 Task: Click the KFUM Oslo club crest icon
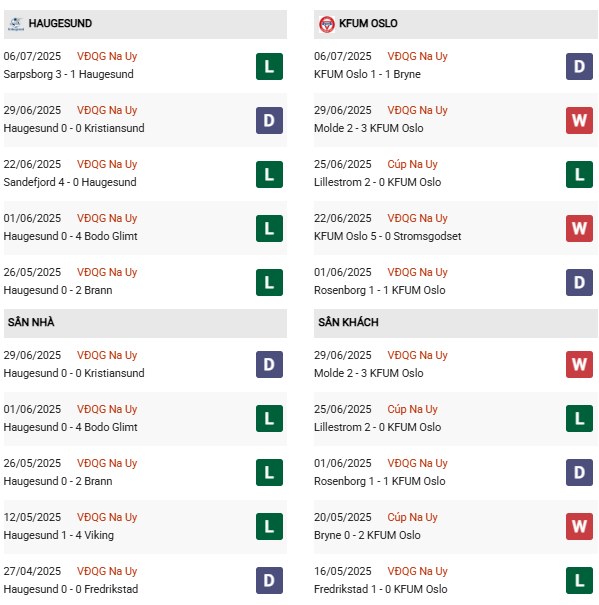click(x=327, y=24)
